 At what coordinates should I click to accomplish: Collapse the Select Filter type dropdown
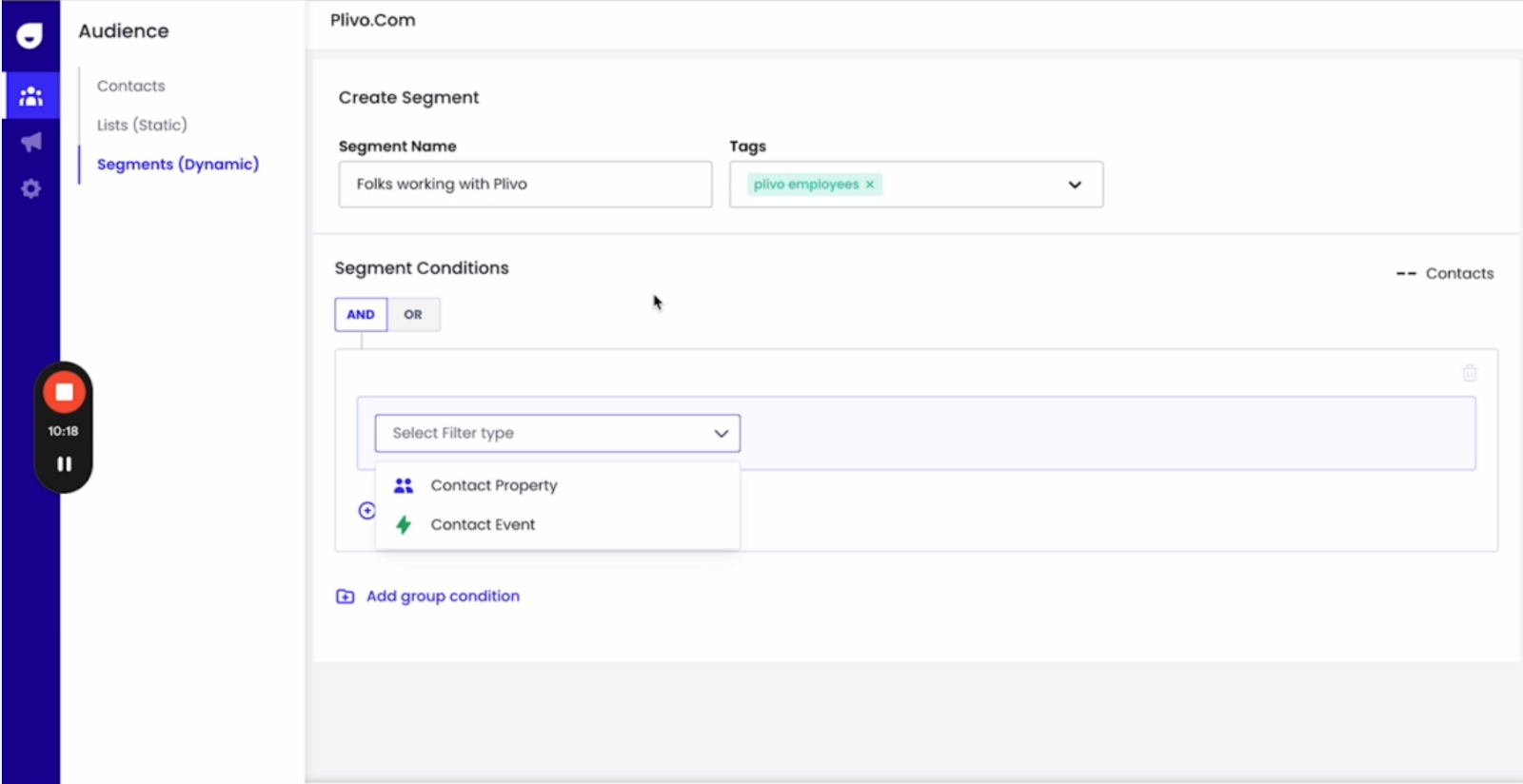pyautogui.click(x=721, y=434)
